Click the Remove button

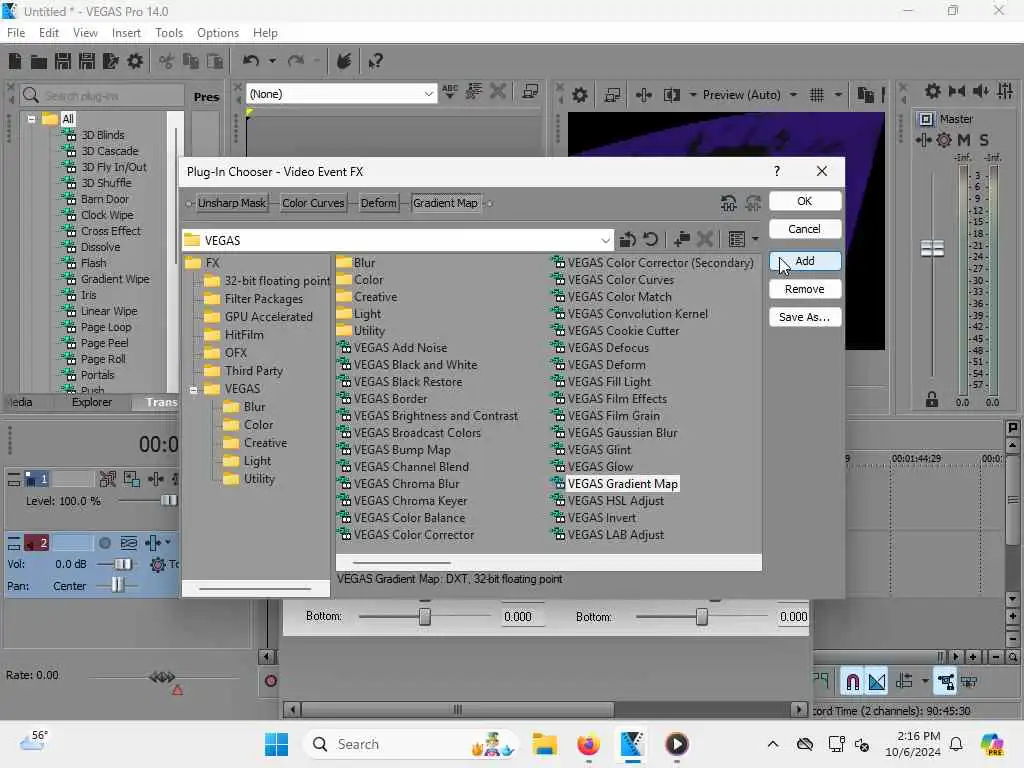pyautogui.click(x=805, y=289)
